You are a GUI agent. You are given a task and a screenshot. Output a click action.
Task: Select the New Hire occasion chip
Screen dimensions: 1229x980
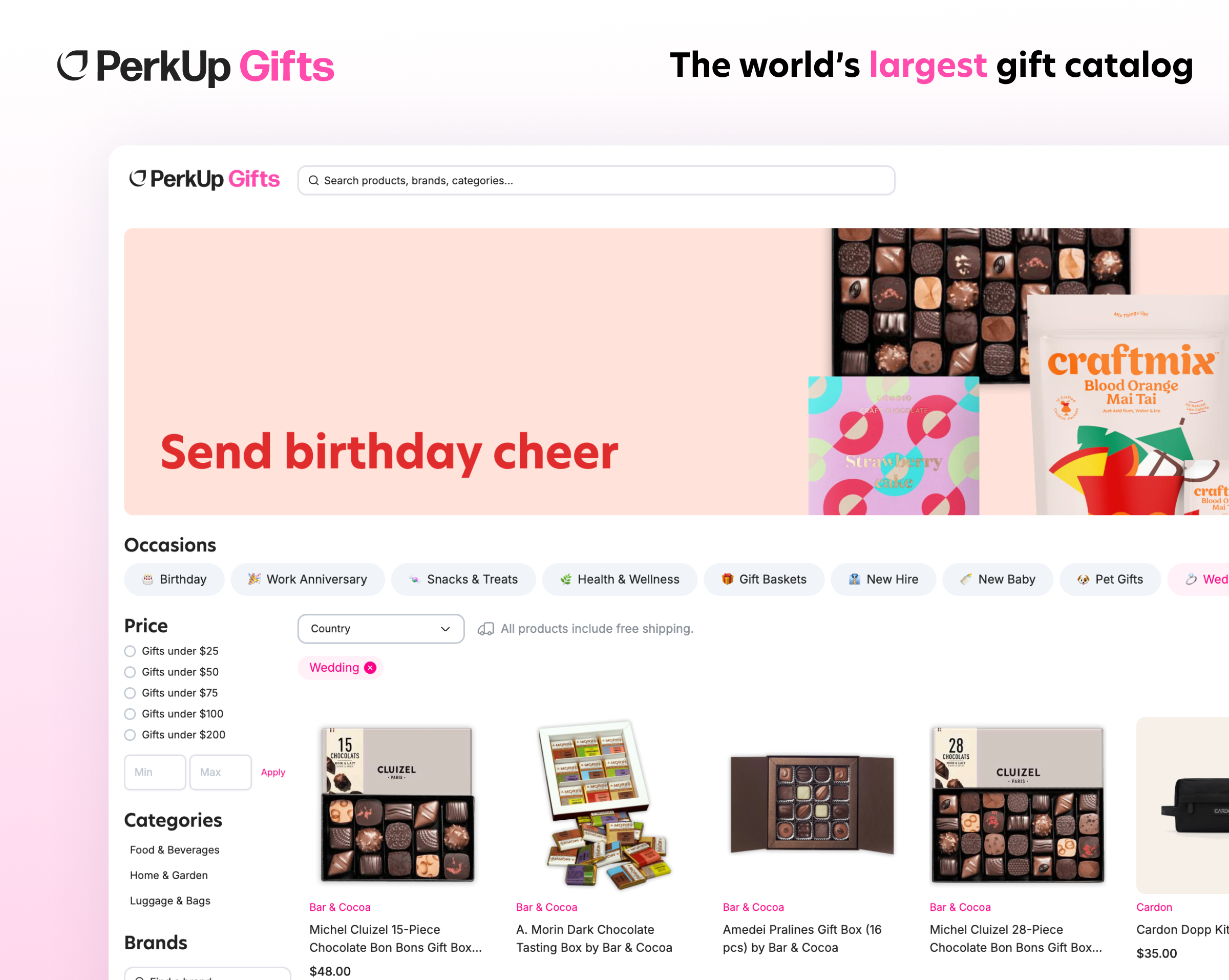[883, 579]
